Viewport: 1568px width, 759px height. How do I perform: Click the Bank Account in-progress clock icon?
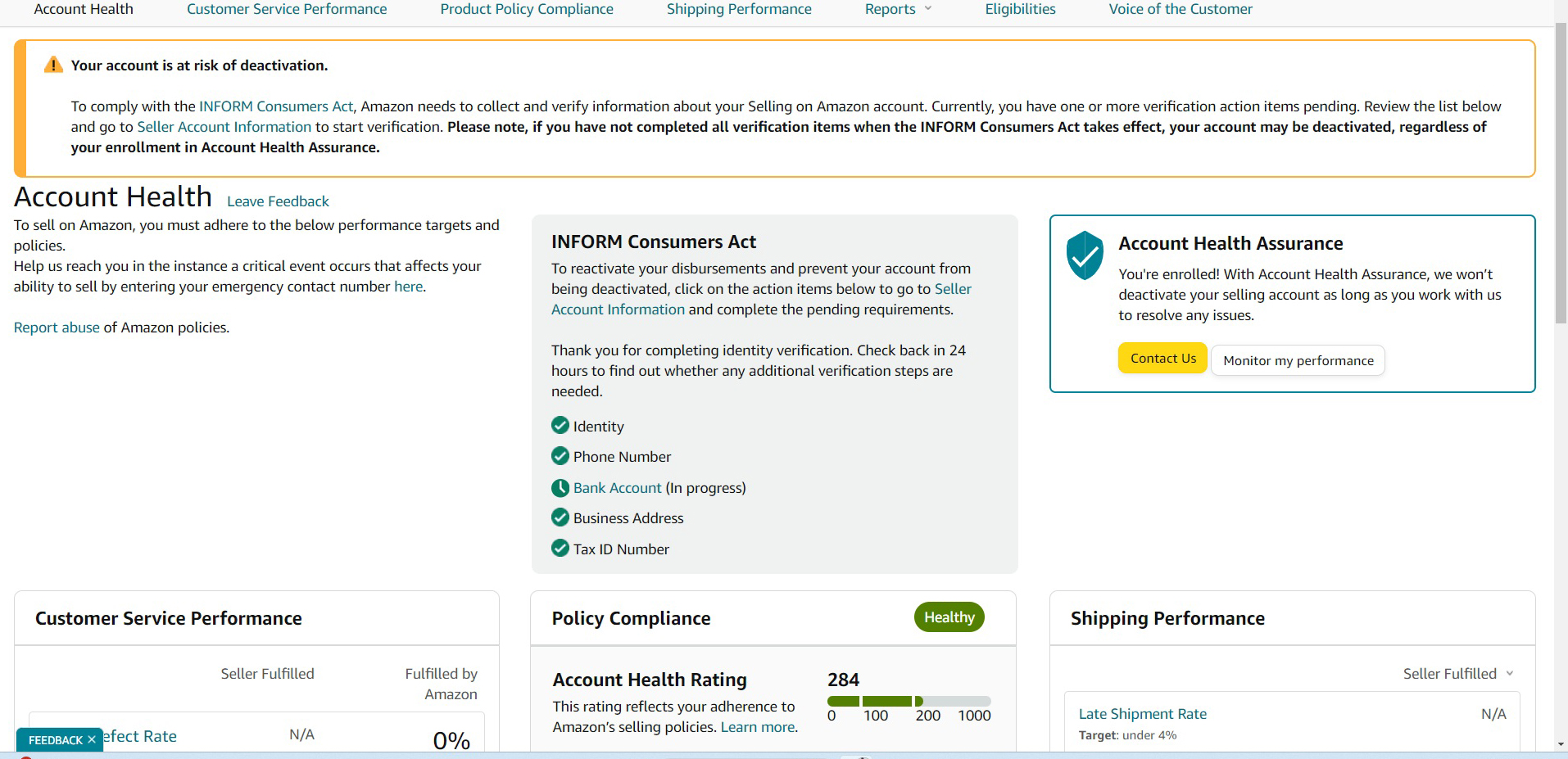[560, 488]
